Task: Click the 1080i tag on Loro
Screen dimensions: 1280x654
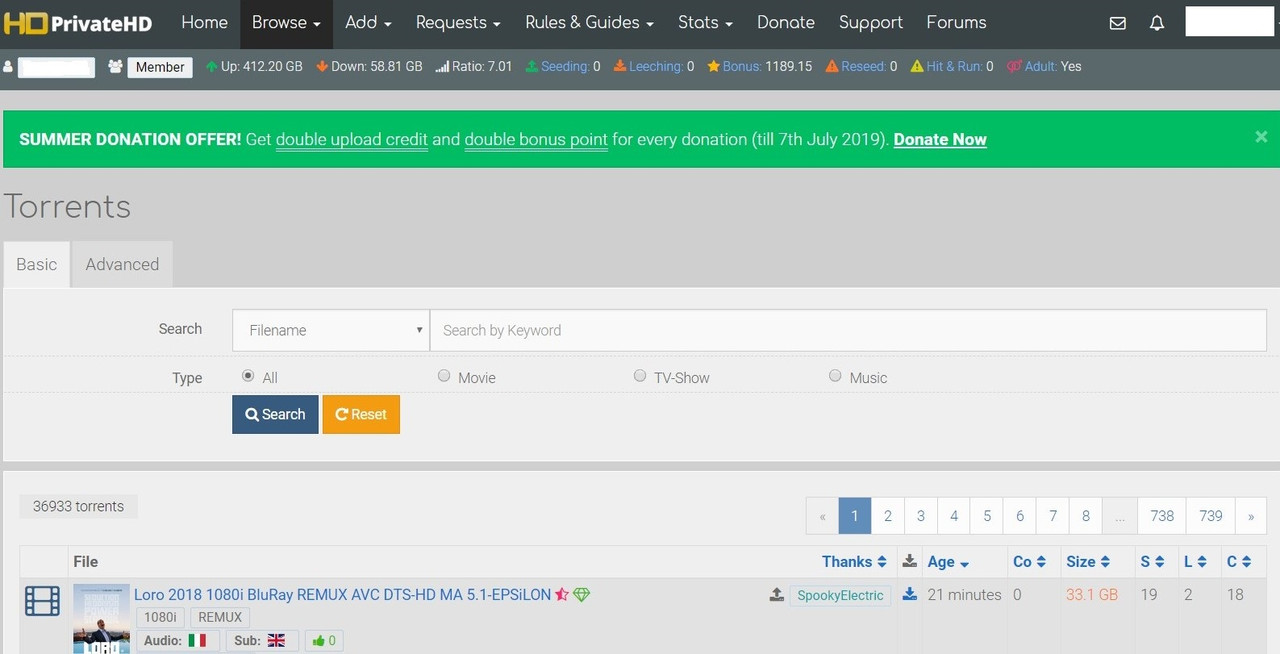Action: [158, 618]
